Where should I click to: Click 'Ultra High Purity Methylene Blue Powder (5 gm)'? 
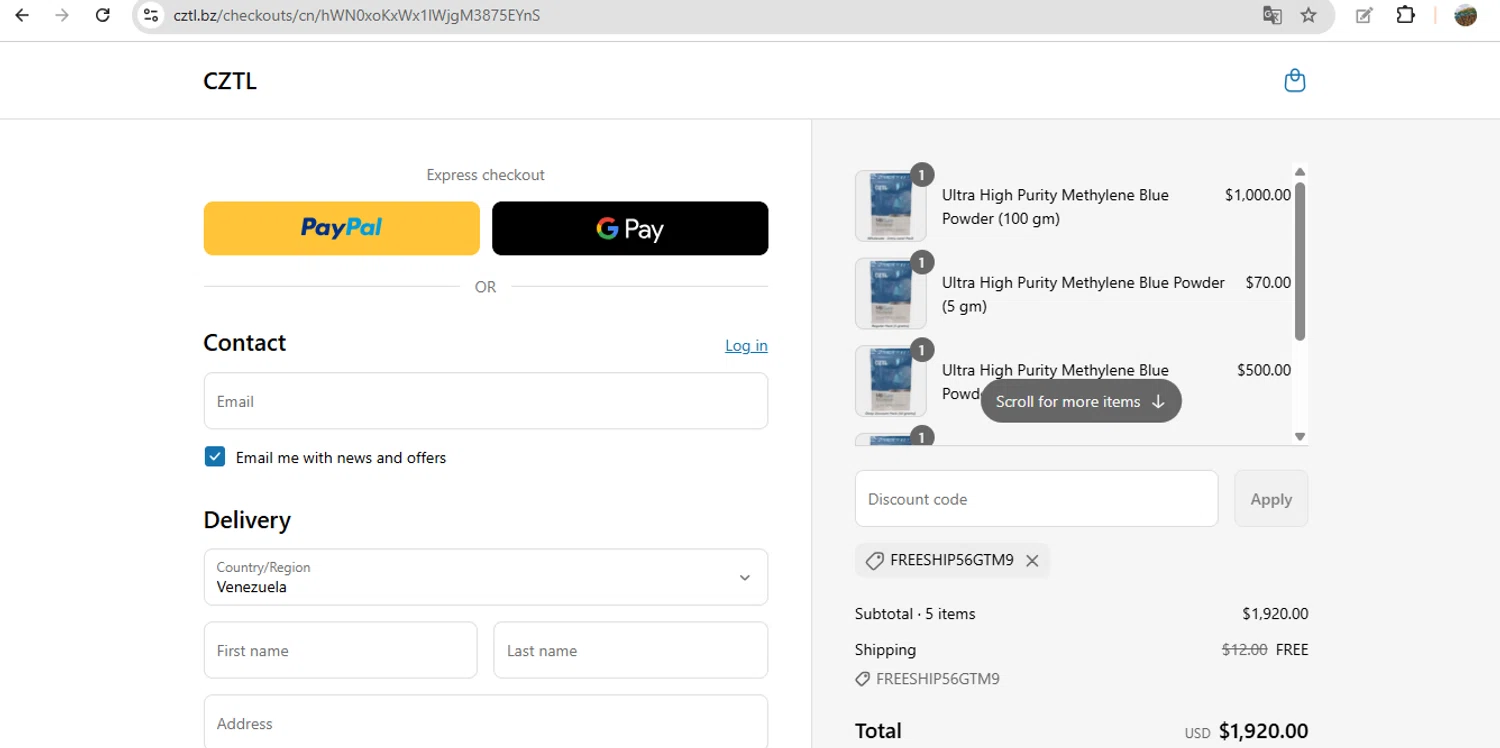tap(1083, 294)
